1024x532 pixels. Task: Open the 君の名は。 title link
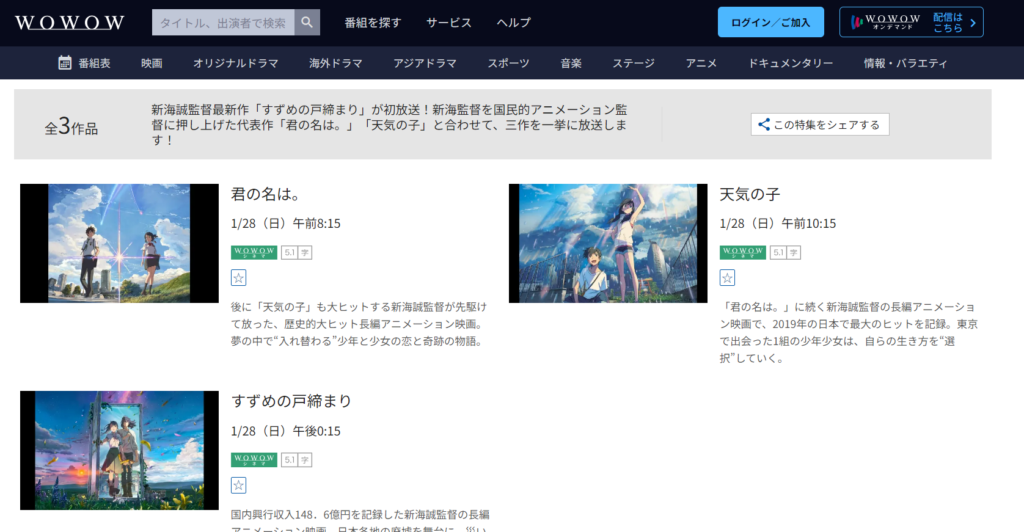pos(266,194)
